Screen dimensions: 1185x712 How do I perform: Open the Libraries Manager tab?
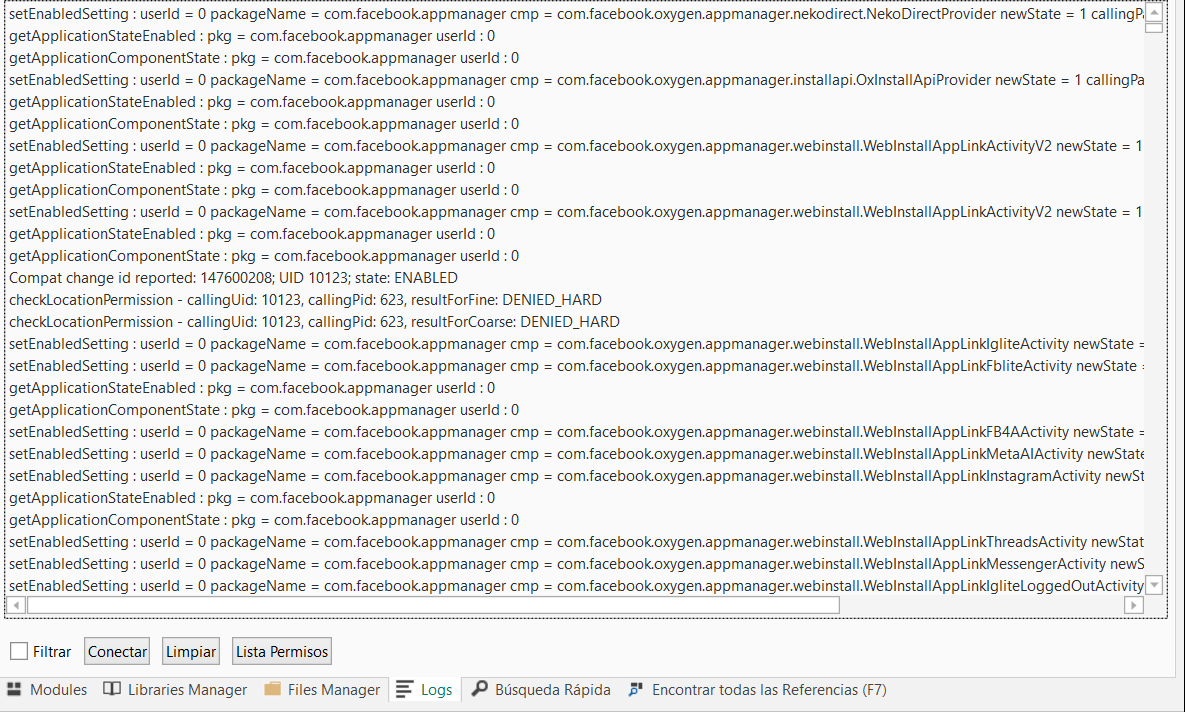[175, 689]
